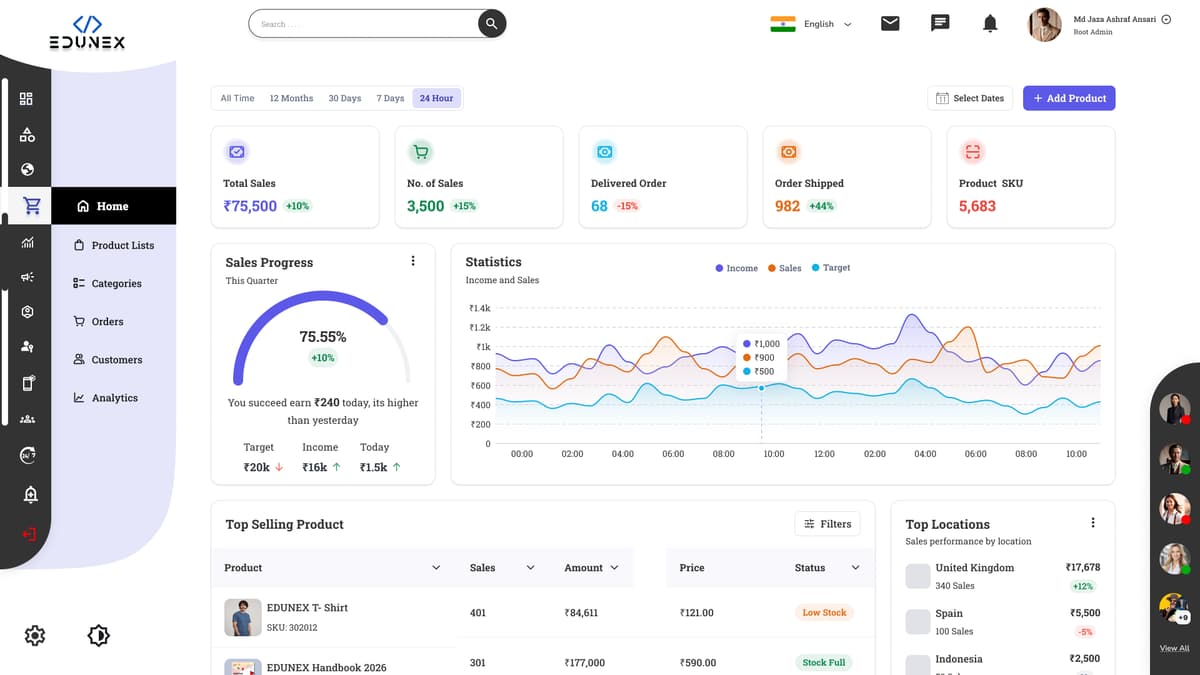Click the red logout icon in sidebar
The image size is (1200, 675).
(28, 534)
